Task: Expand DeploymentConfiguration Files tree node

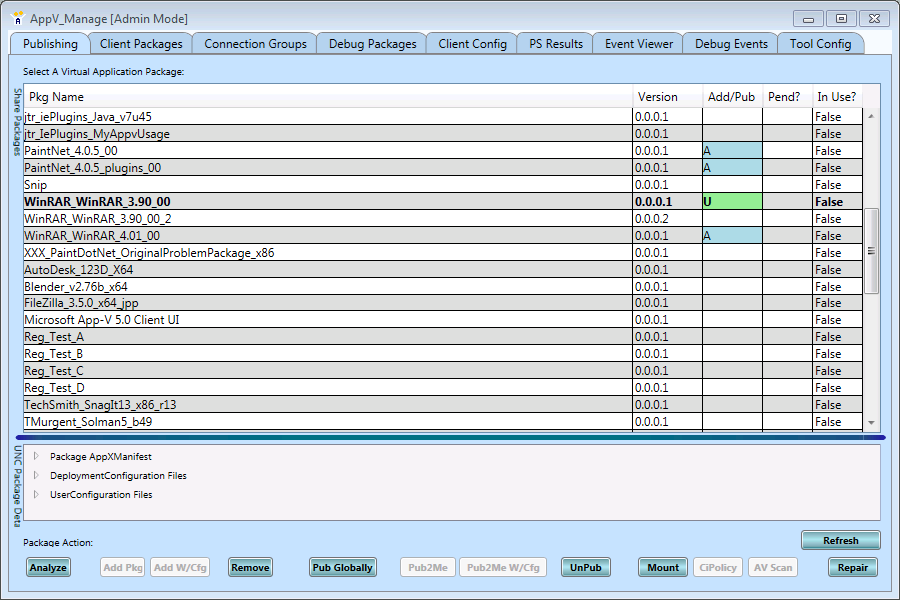Action: [37, 476]
